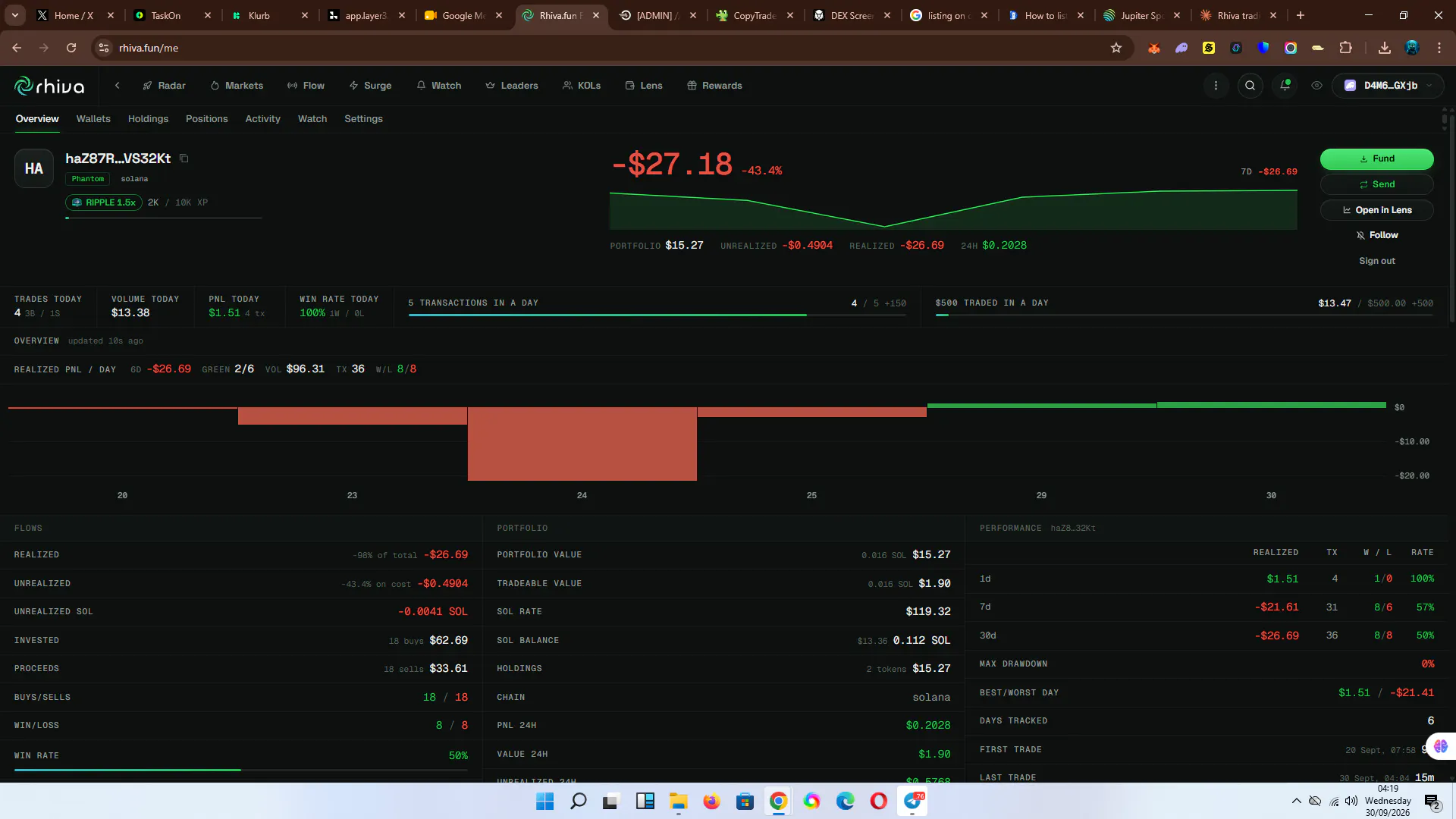Click the RIPPLE 1.5x badge

104,202
